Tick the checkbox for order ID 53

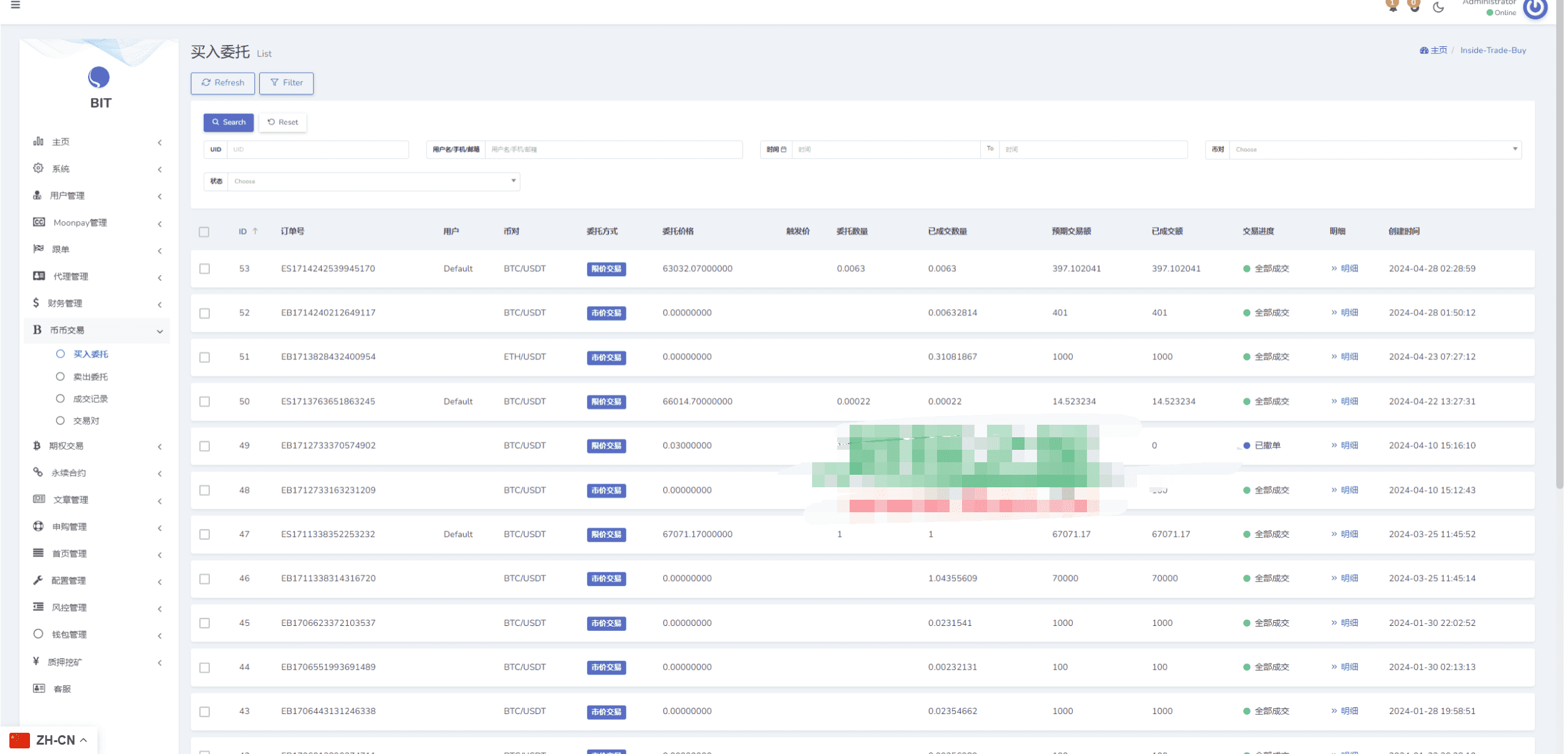tap(204, 269)
